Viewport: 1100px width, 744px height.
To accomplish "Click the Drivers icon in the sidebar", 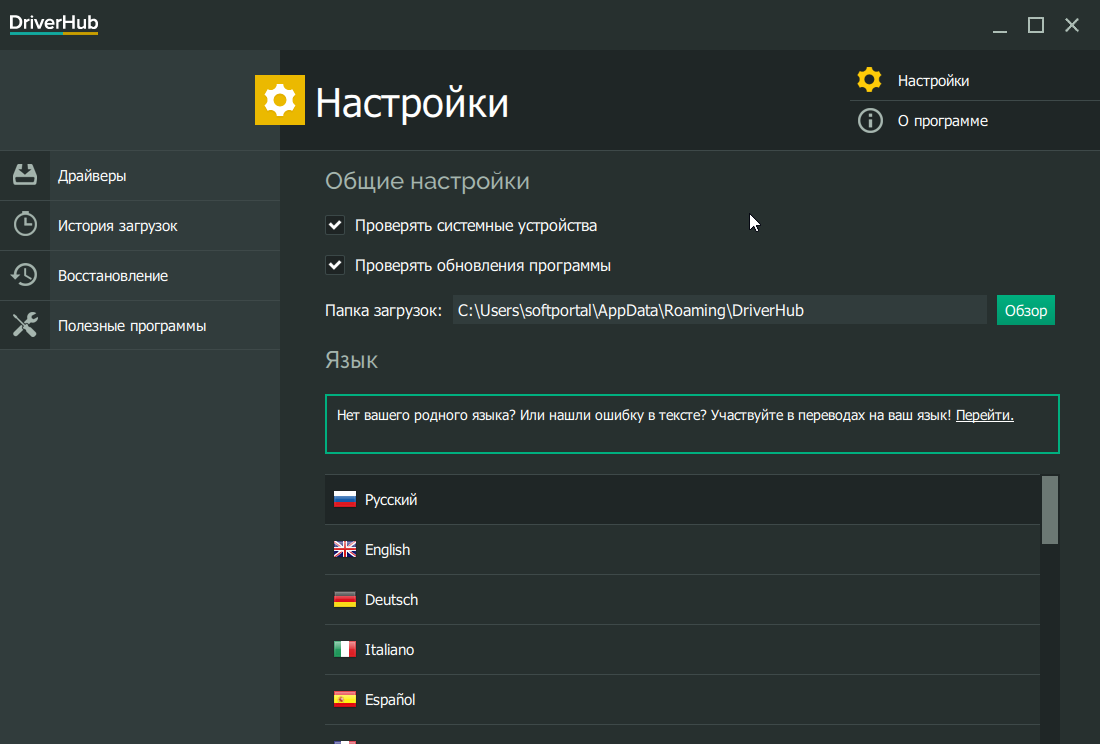I will (x=25, y=175).
